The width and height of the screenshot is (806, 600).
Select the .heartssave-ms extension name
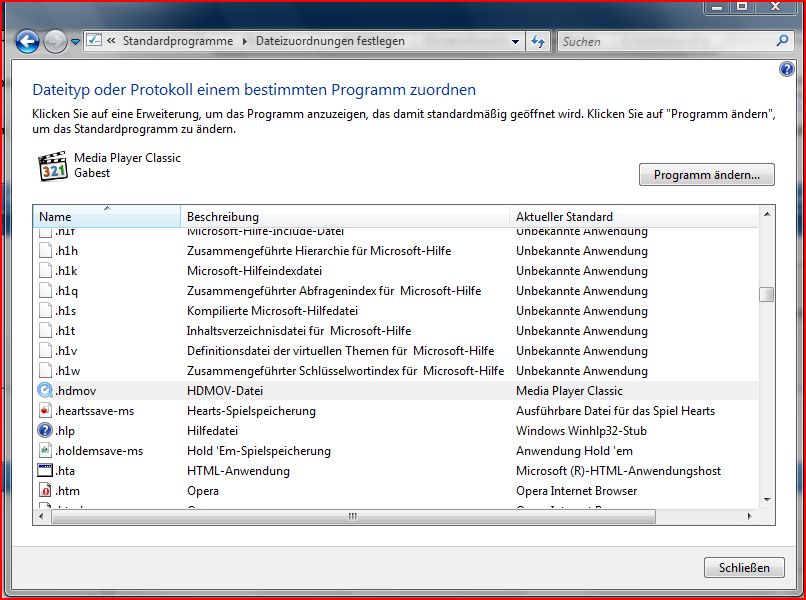click(95, 411)
